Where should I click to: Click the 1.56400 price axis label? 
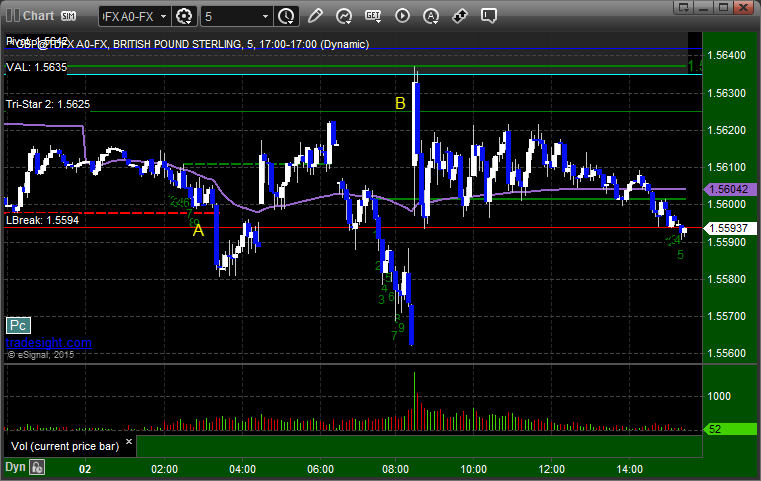[x=727, y=55]
